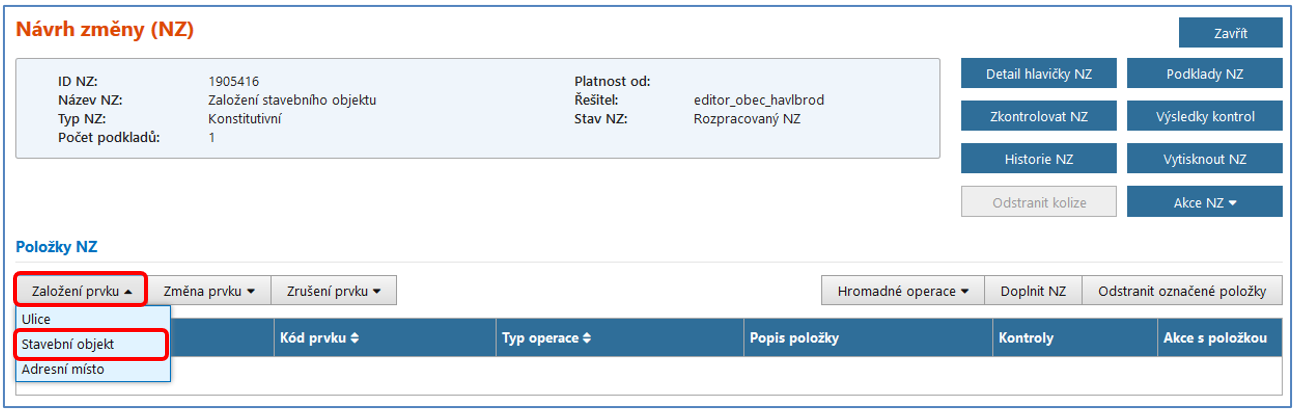Screen dimensions: 1293x411
Task: Click Odstranit označené položky
Action: pos(1182,291)
